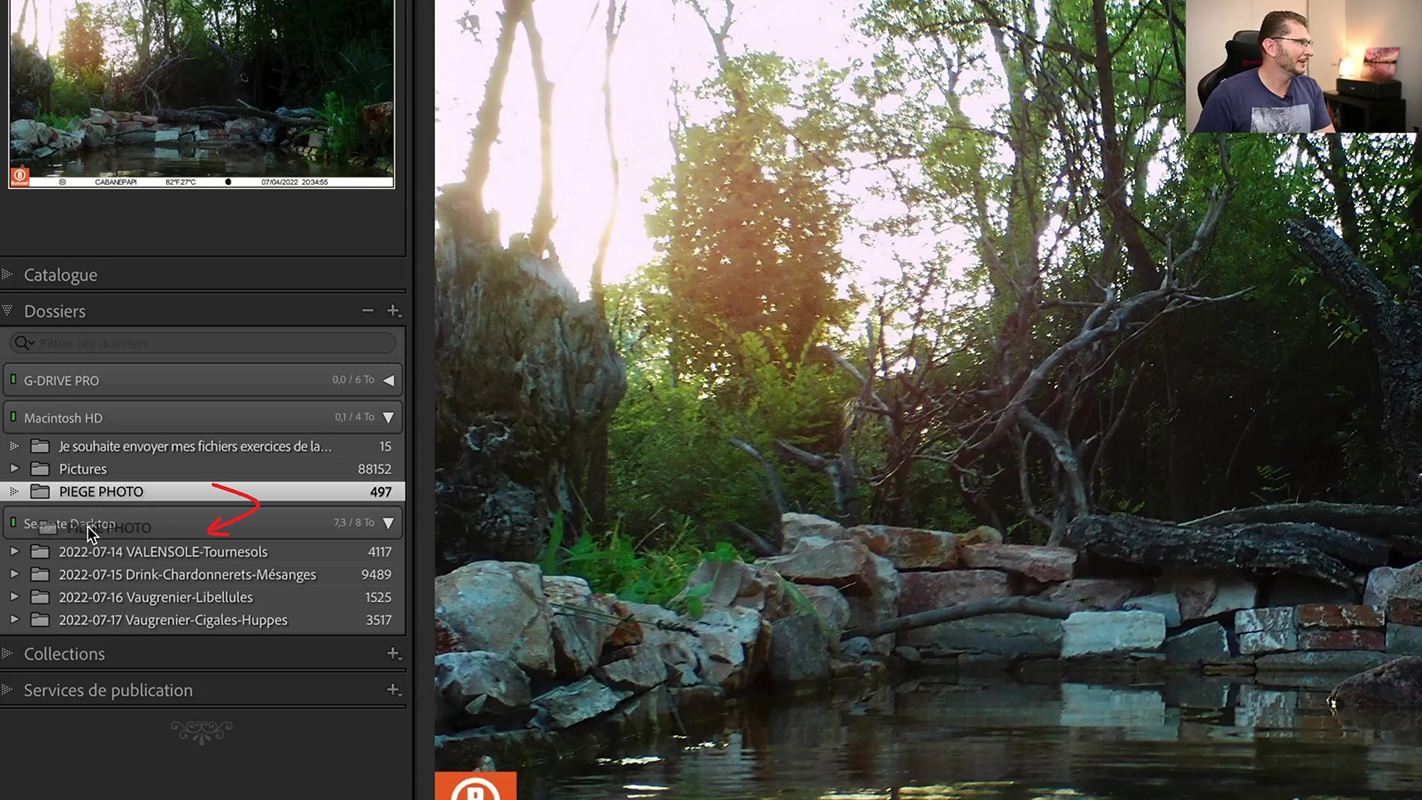The width and height of the screenshot is (1422, 800).
Task: Click the Services de publication panel title
Action: [108, 690]
